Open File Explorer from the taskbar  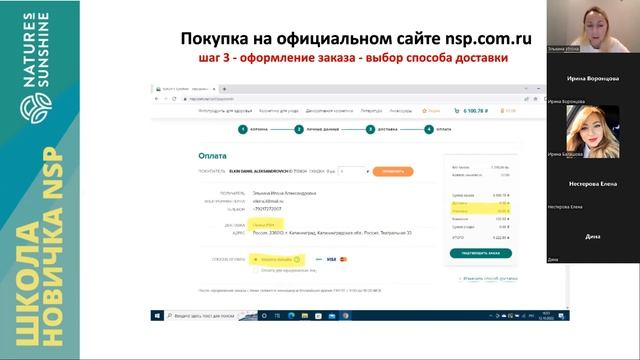pos(305,316)
